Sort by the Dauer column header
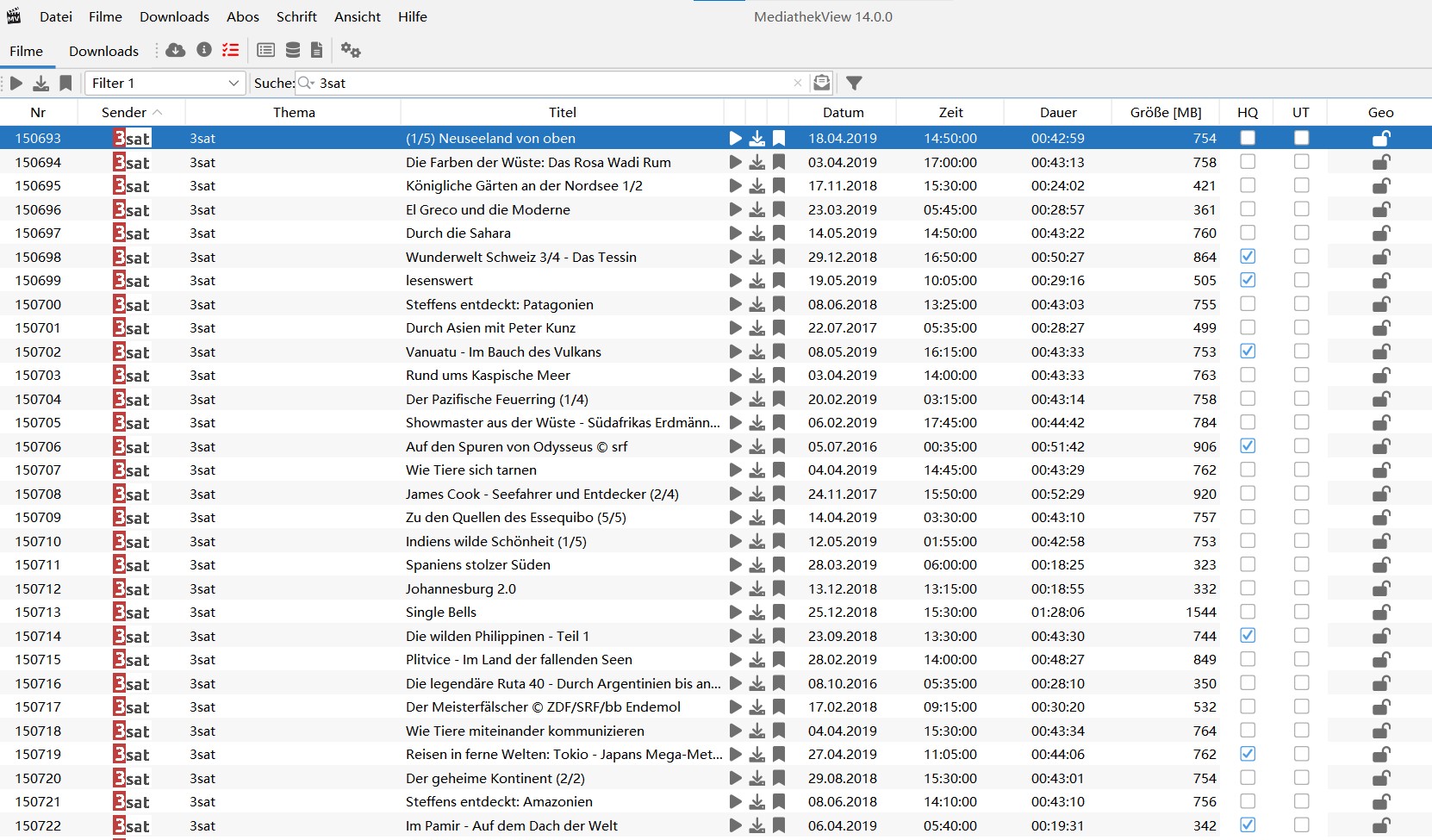The height and width of the screenshot is (840, 1432). [1058, 112]
